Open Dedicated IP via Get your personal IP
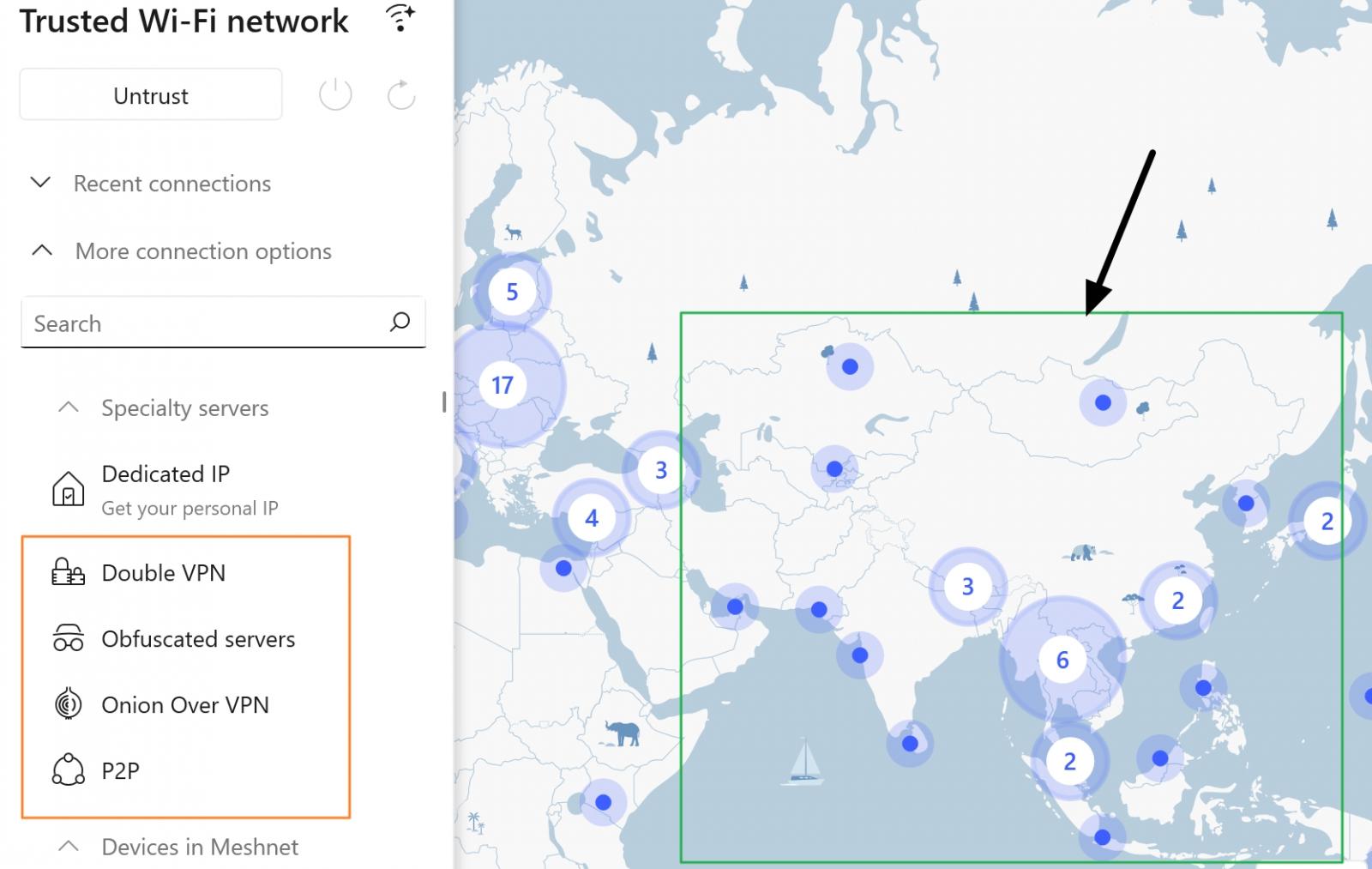 pyautogui.click(x=190, y=508)
